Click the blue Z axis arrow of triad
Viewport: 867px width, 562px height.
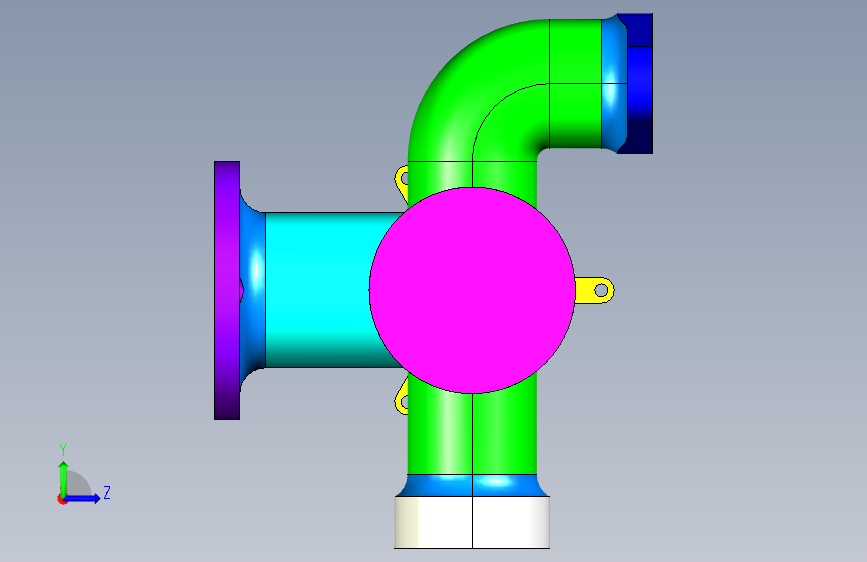[83, 498]
